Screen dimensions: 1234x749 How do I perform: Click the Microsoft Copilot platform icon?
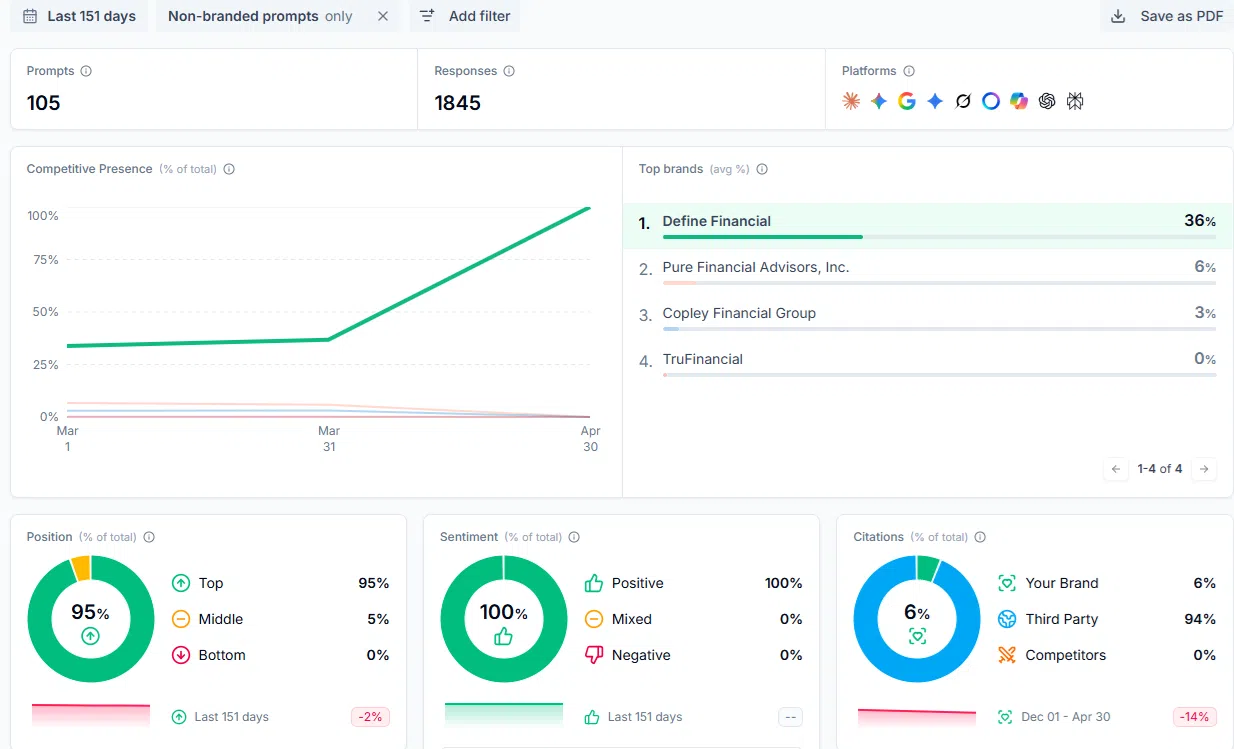pyautogui.click(x=1019, y=101)
